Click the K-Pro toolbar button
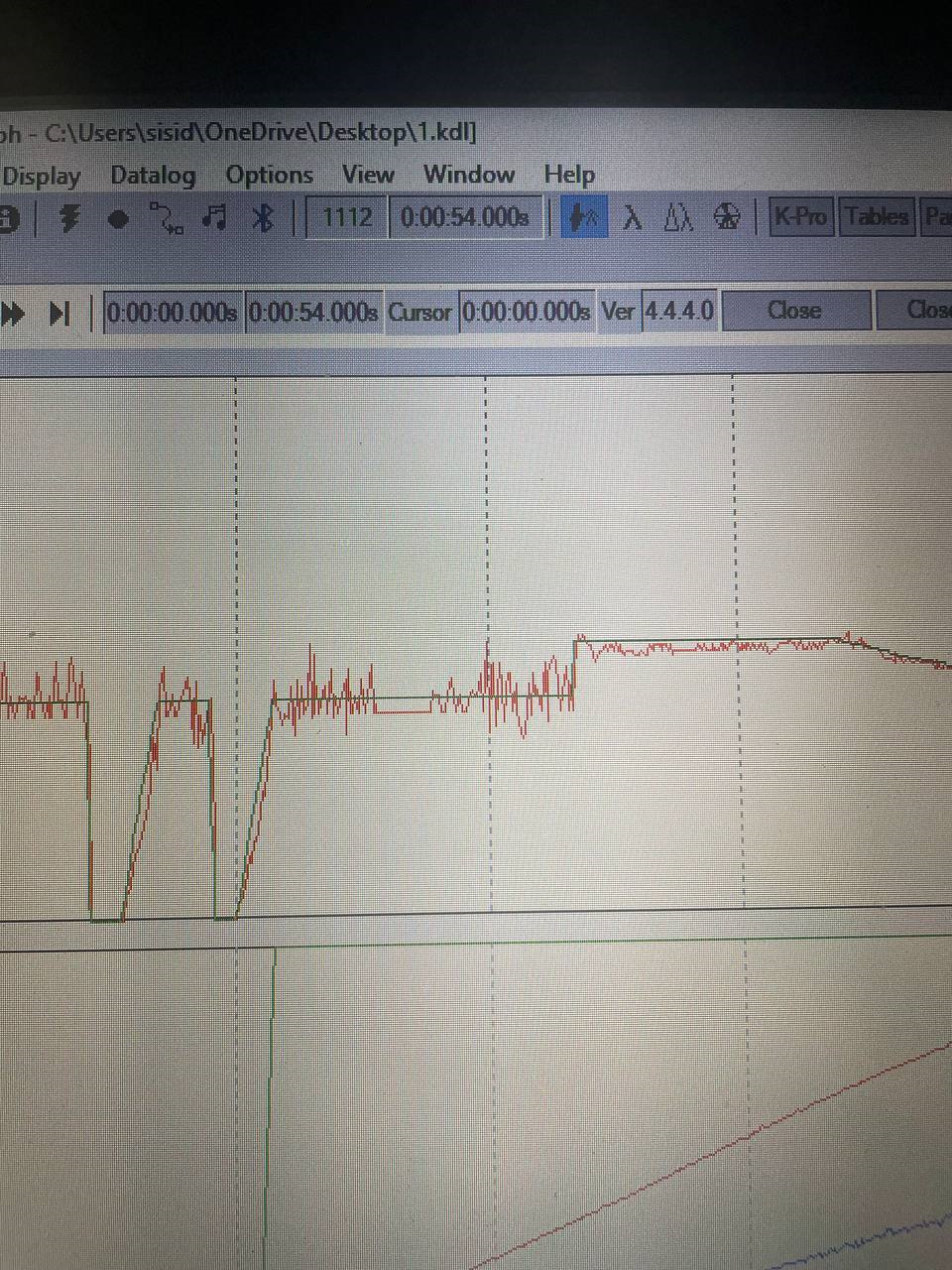The image size is (952, 1270). tap(800, 216)
